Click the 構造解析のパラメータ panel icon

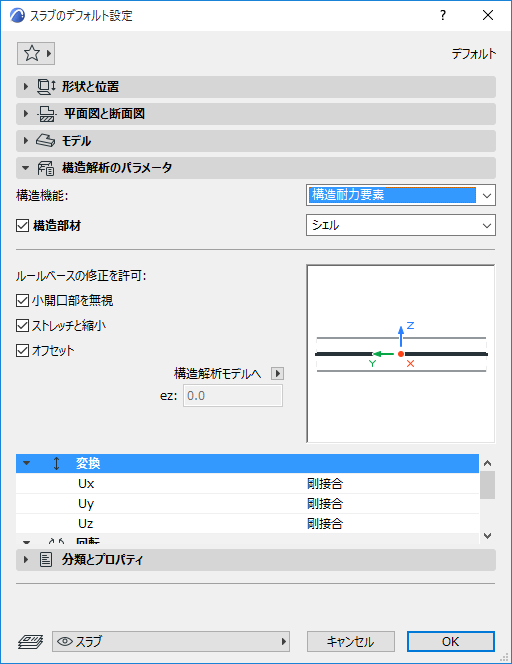click(46, 168)
